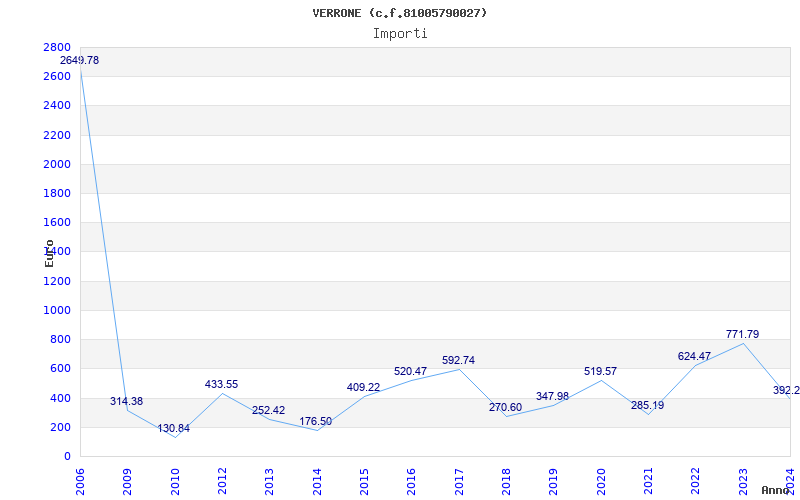Screen dimensions: 800x500
Task: Select the 270.60 data label
Action: [x=506, y=407]
